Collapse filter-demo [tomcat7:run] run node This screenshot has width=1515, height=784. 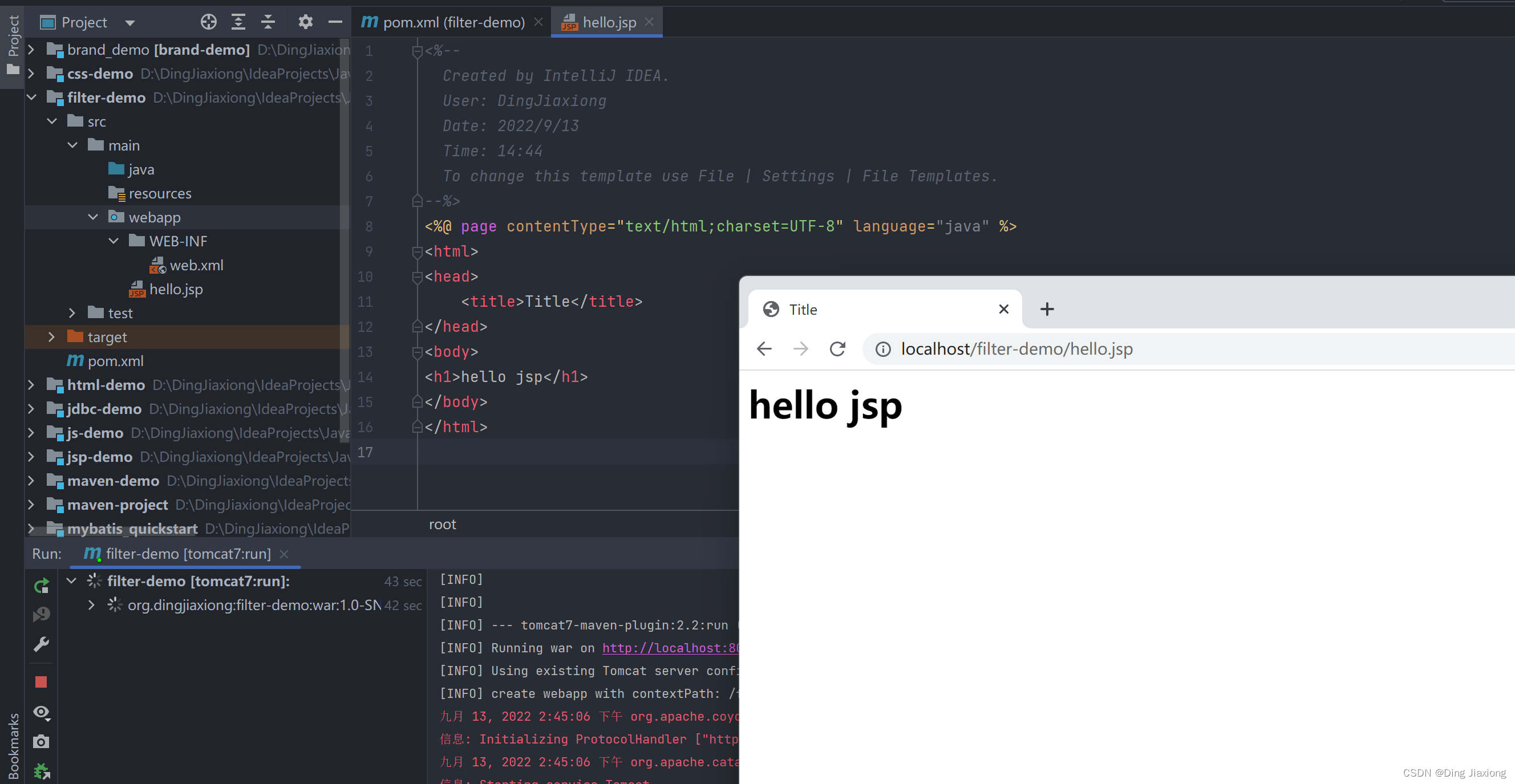tap(72, 581)
